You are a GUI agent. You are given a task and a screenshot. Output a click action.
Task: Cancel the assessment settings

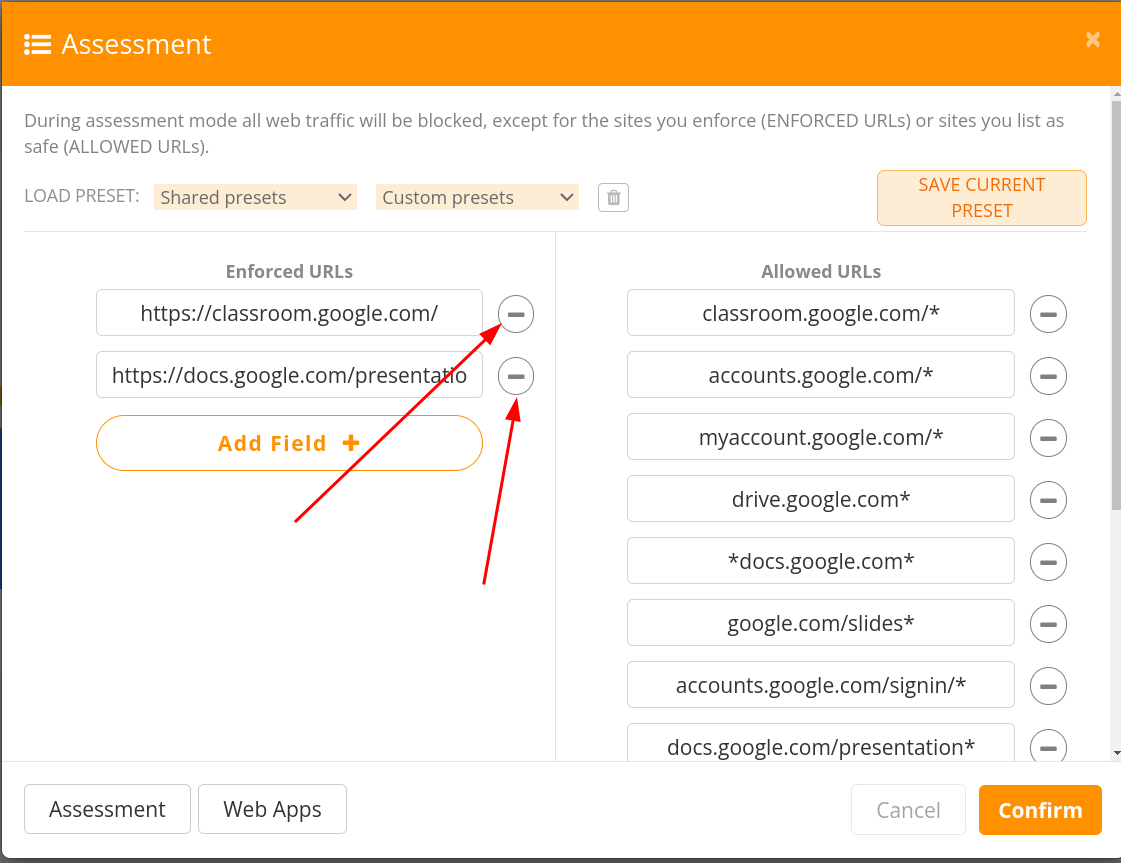click(x=908, y=809)
